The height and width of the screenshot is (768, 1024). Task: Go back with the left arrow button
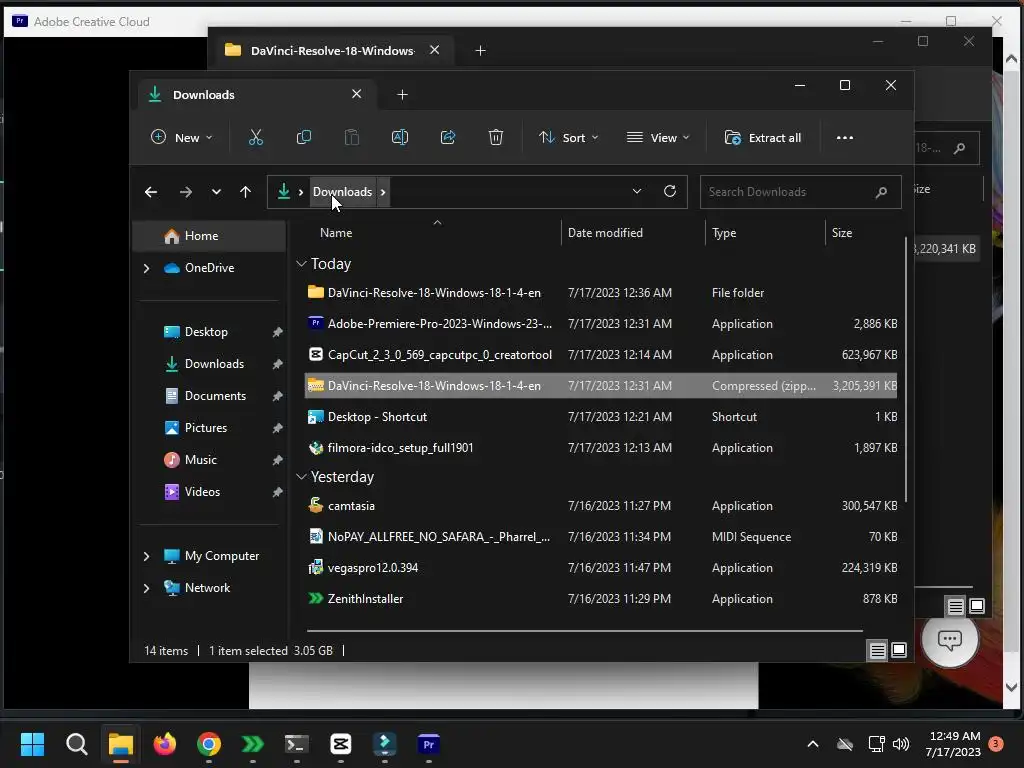151,192
